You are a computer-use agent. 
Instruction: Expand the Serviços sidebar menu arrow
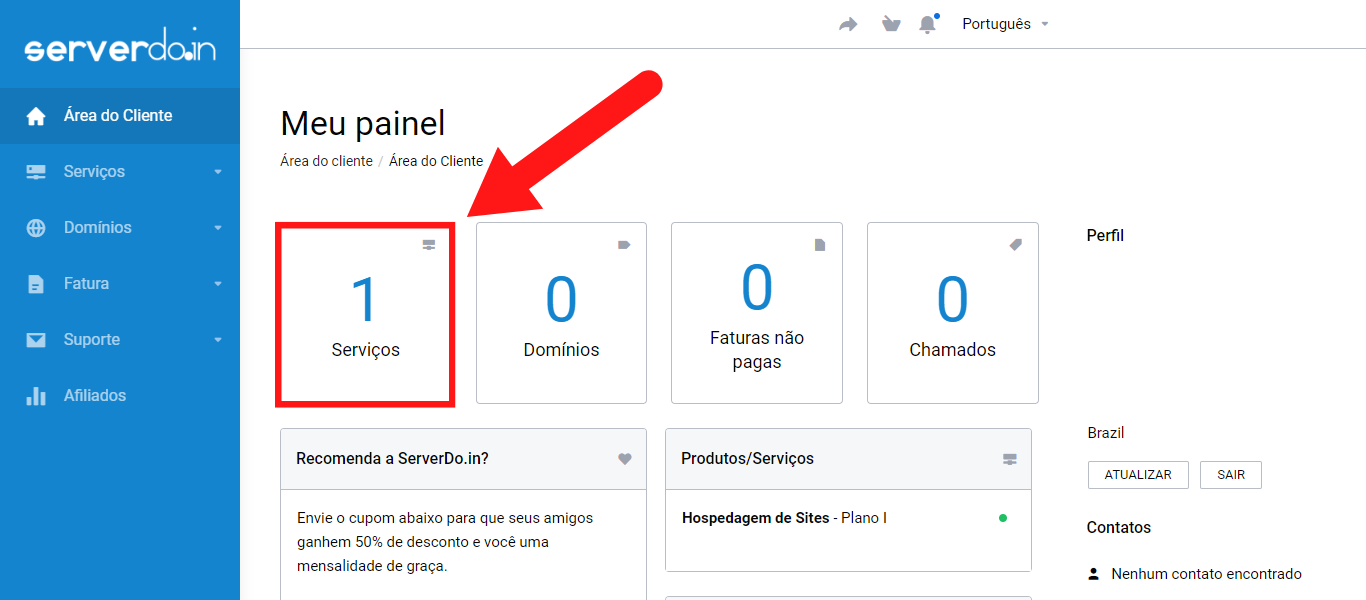coord(218,172)
